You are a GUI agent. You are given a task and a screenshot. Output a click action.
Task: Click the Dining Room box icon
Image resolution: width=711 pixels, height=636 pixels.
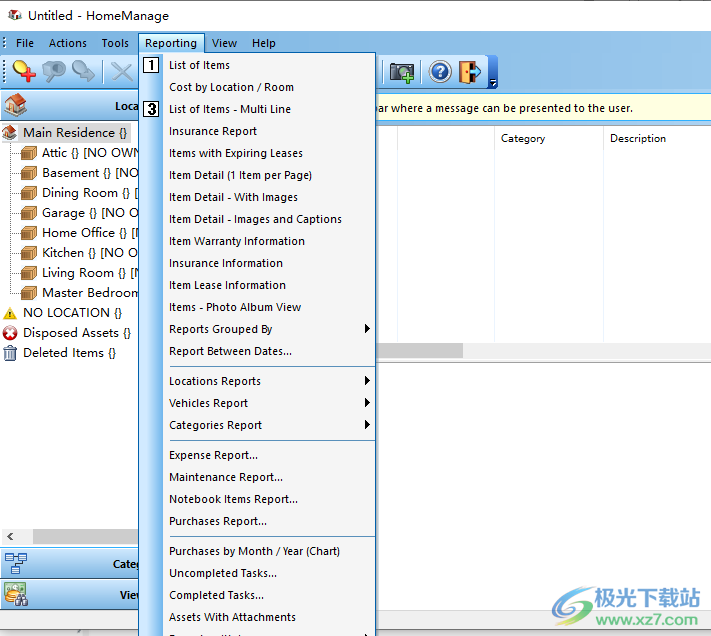click(29, 193)
